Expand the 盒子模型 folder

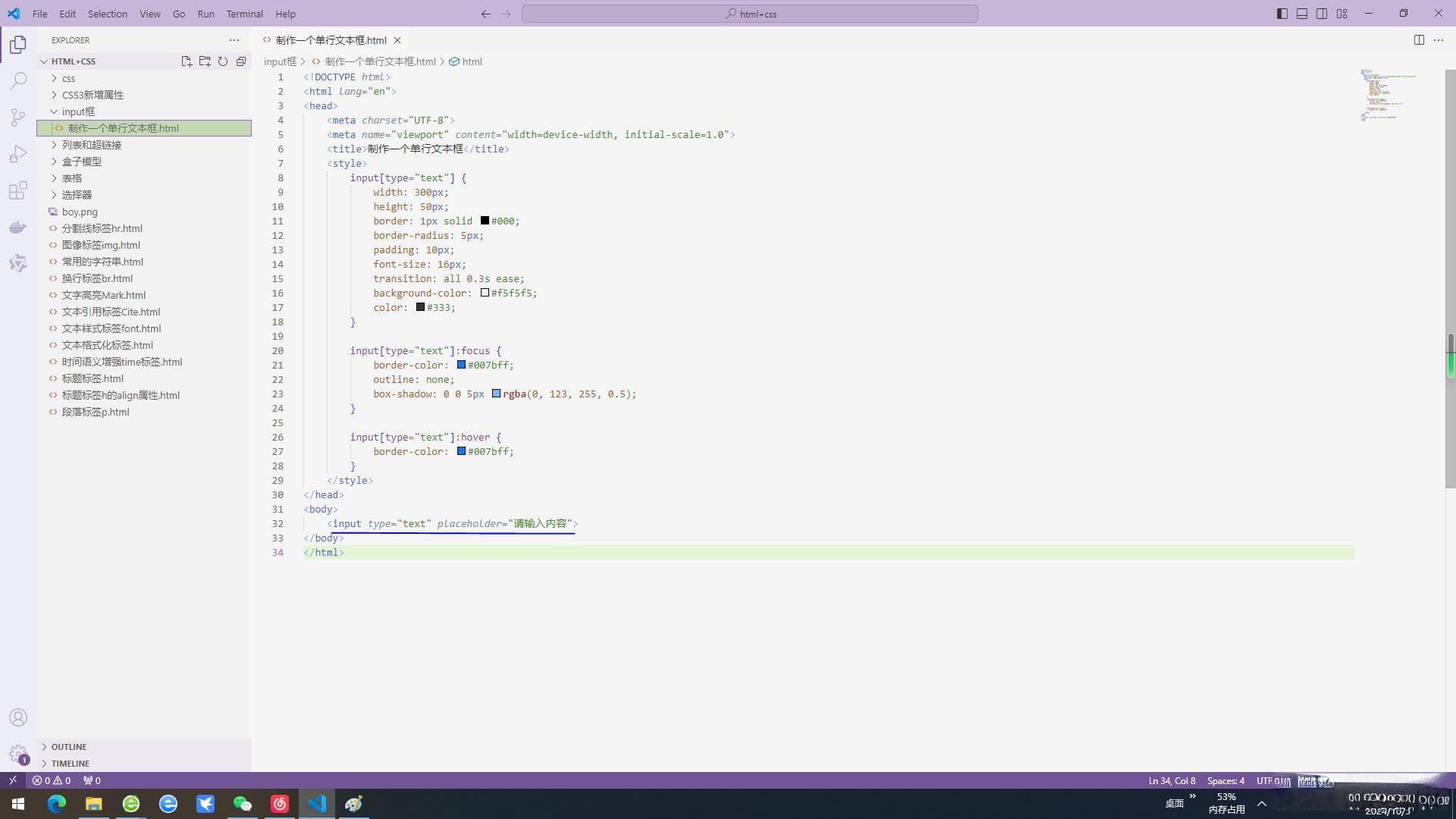click(x=144, y=162)
